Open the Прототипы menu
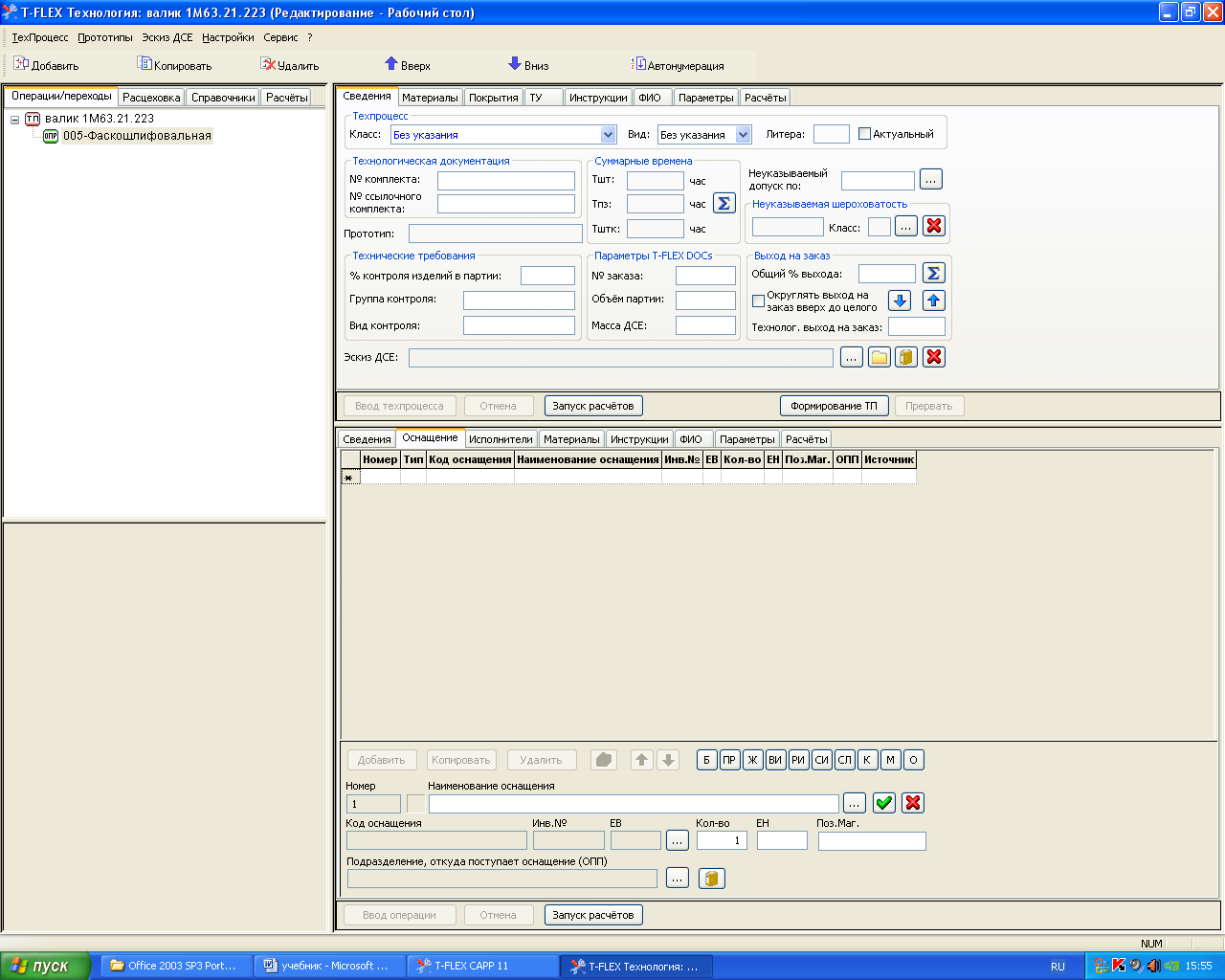 tap(105, 37)
